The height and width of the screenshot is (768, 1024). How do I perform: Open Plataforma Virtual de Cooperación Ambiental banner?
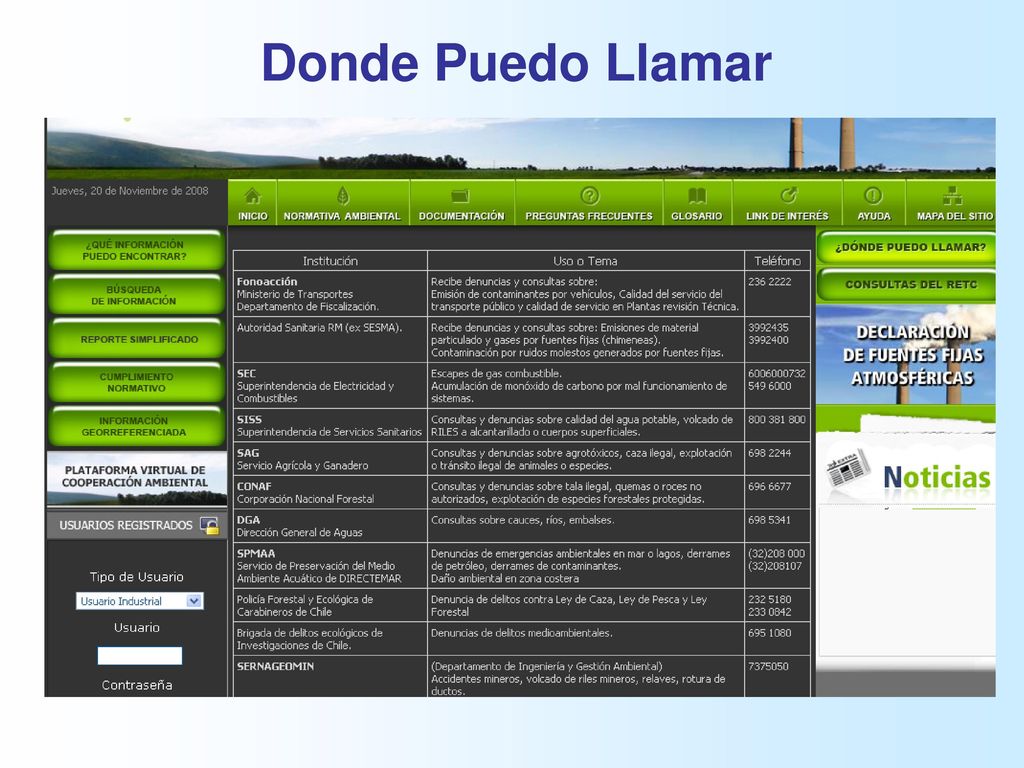[136, 478]
